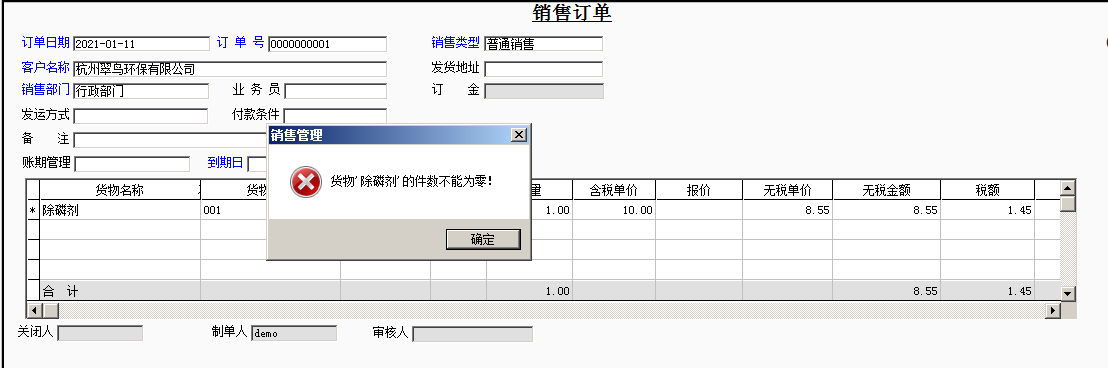Click the 到期日 label
The width and height of the screenshot is (1108, 368).
click(x=225, y=163)
